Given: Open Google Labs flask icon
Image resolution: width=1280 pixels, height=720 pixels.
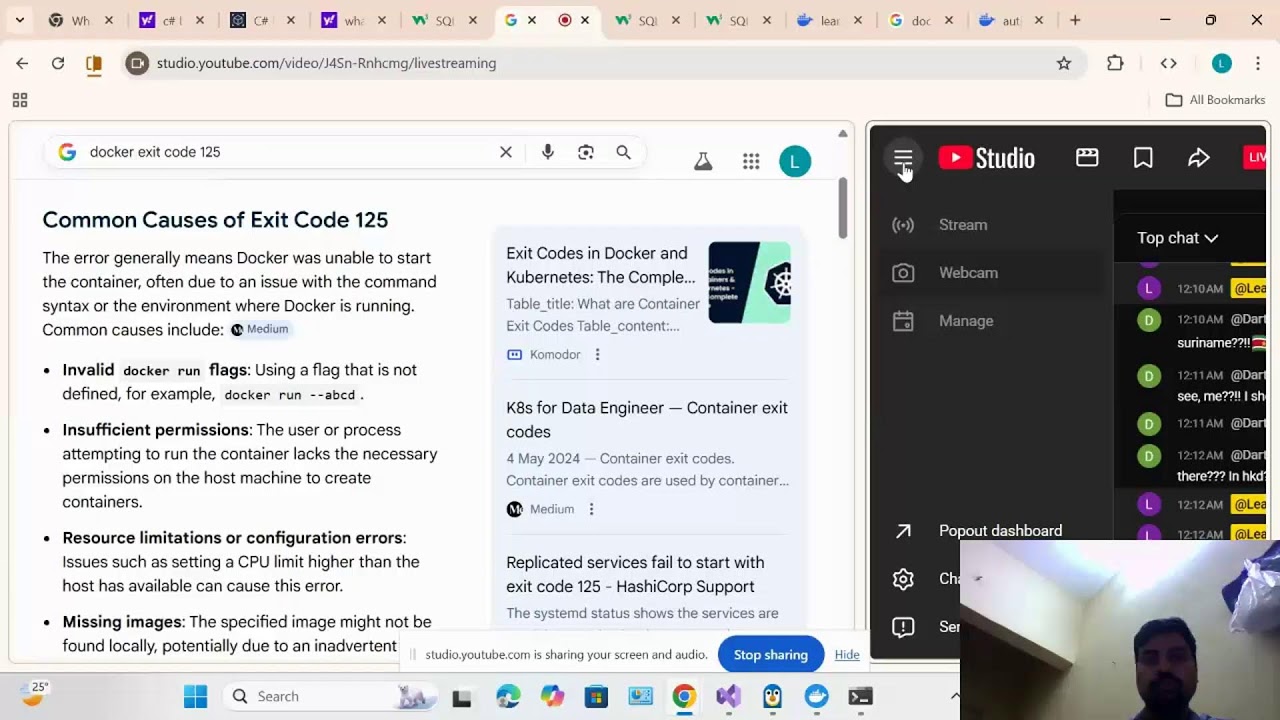Looking at the screenshot, I should (703, 161).
